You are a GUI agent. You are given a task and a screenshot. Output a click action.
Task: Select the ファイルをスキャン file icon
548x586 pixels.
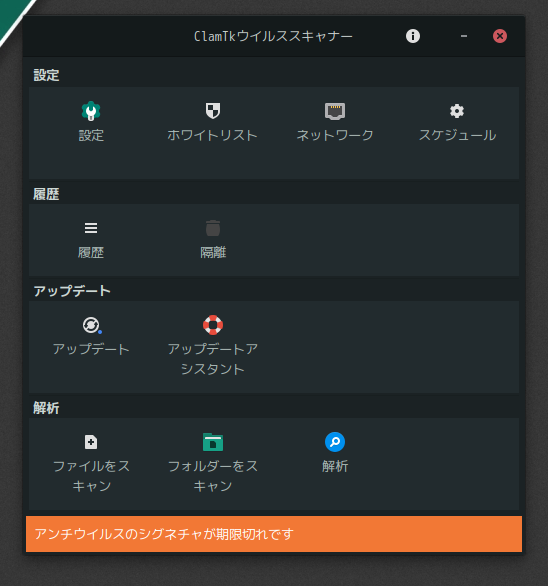coord(91,442)
